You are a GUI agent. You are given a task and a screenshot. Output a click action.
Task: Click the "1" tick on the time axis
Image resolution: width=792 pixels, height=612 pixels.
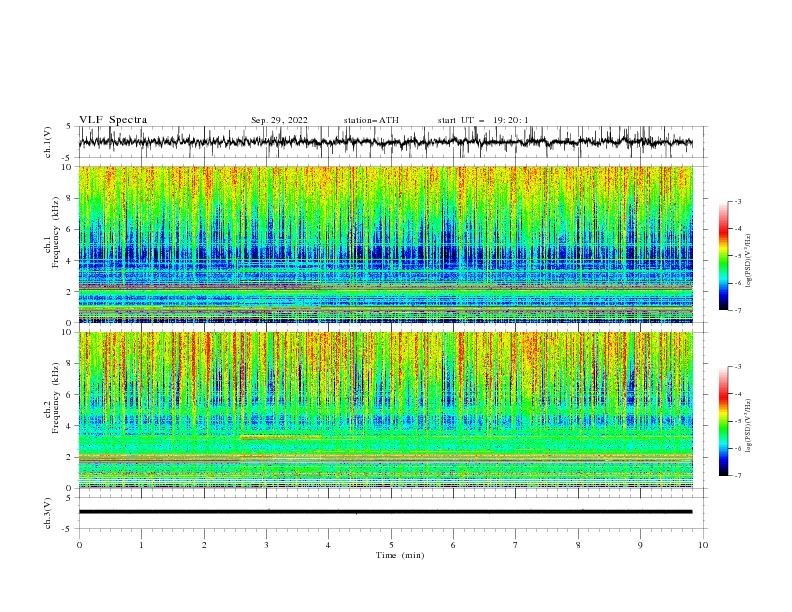click(x=141, y=545)
